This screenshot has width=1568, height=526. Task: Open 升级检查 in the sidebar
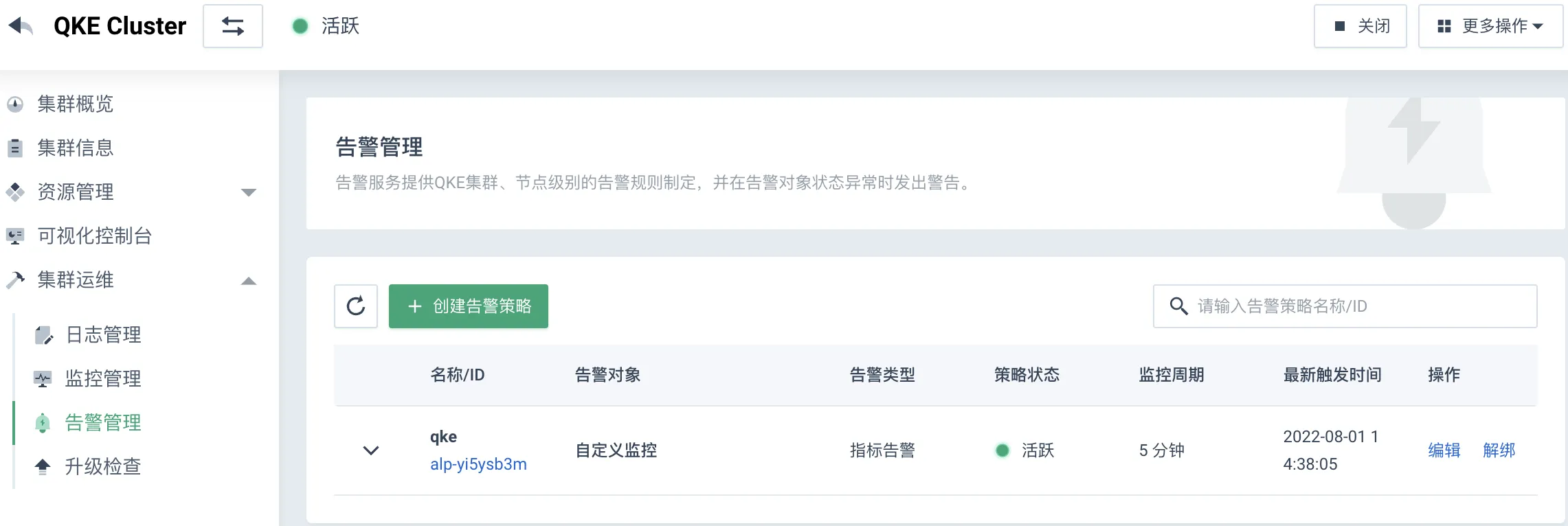click(x=103, y=467)
